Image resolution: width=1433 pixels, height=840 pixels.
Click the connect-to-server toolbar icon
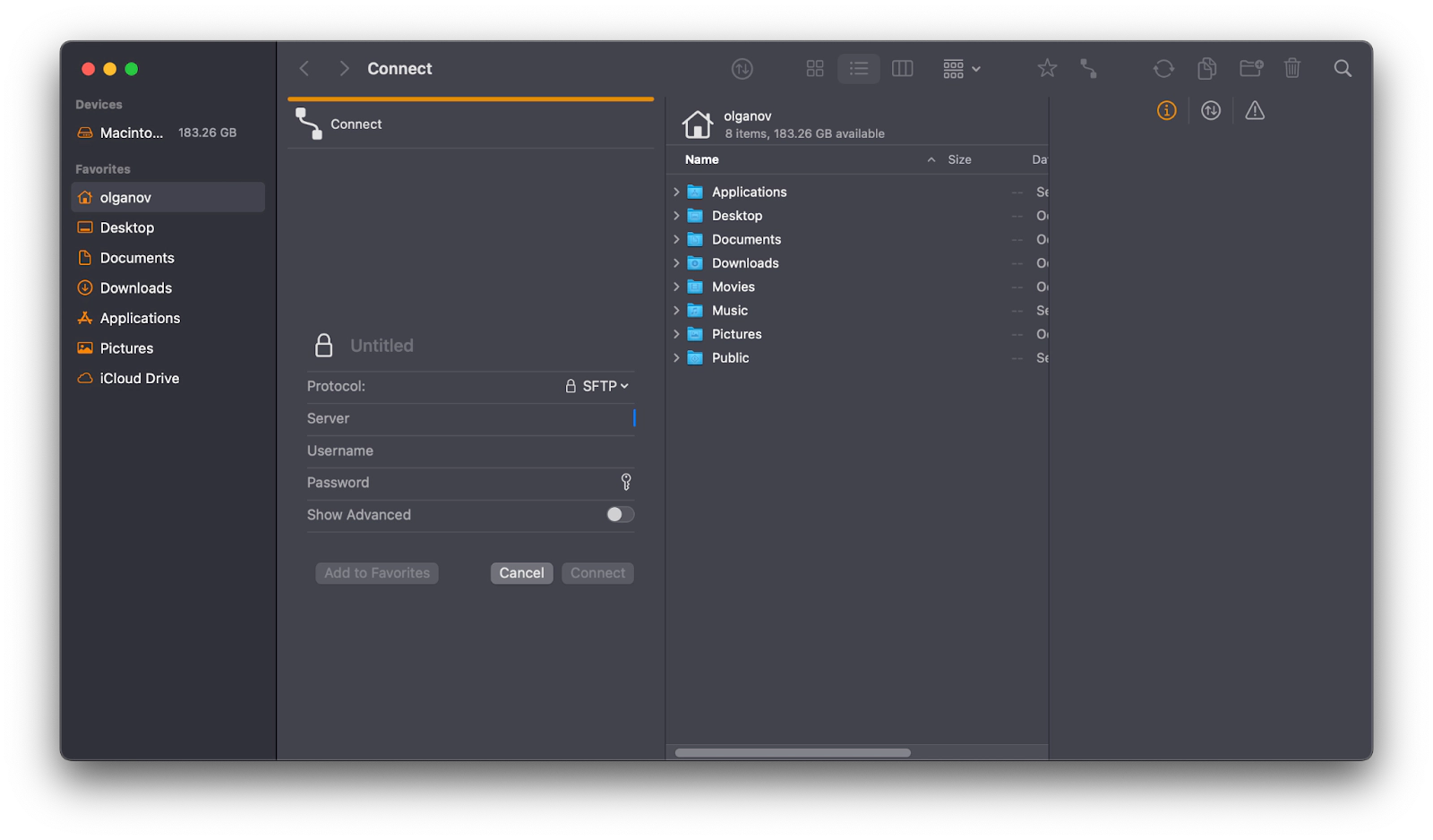pos(1088,69)
